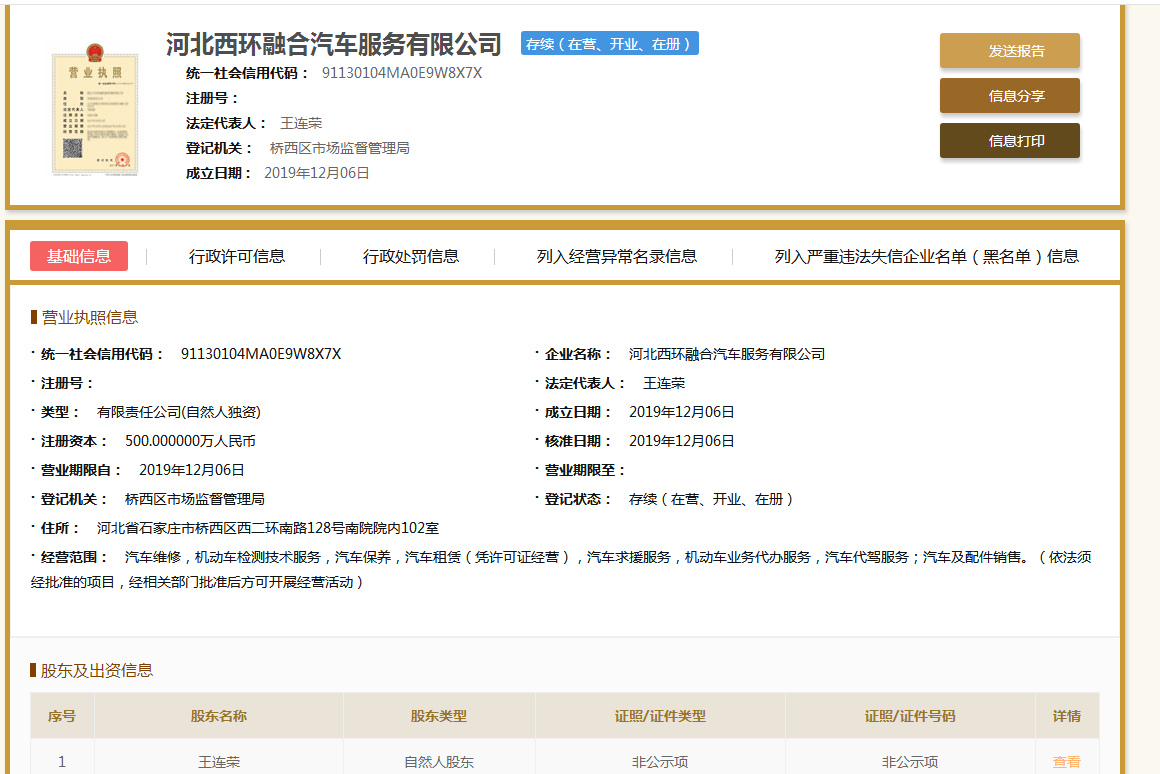This screenshot has height=774, width=1160.
Task: Open the 行政处罚信息 tab
Action: (411, 256)
